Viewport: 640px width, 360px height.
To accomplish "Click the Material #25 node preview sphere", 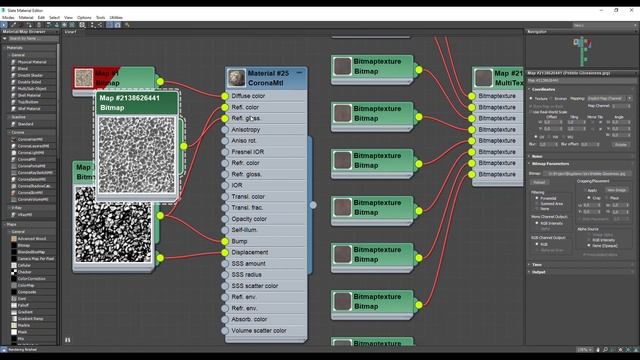I will click(236, 78).
